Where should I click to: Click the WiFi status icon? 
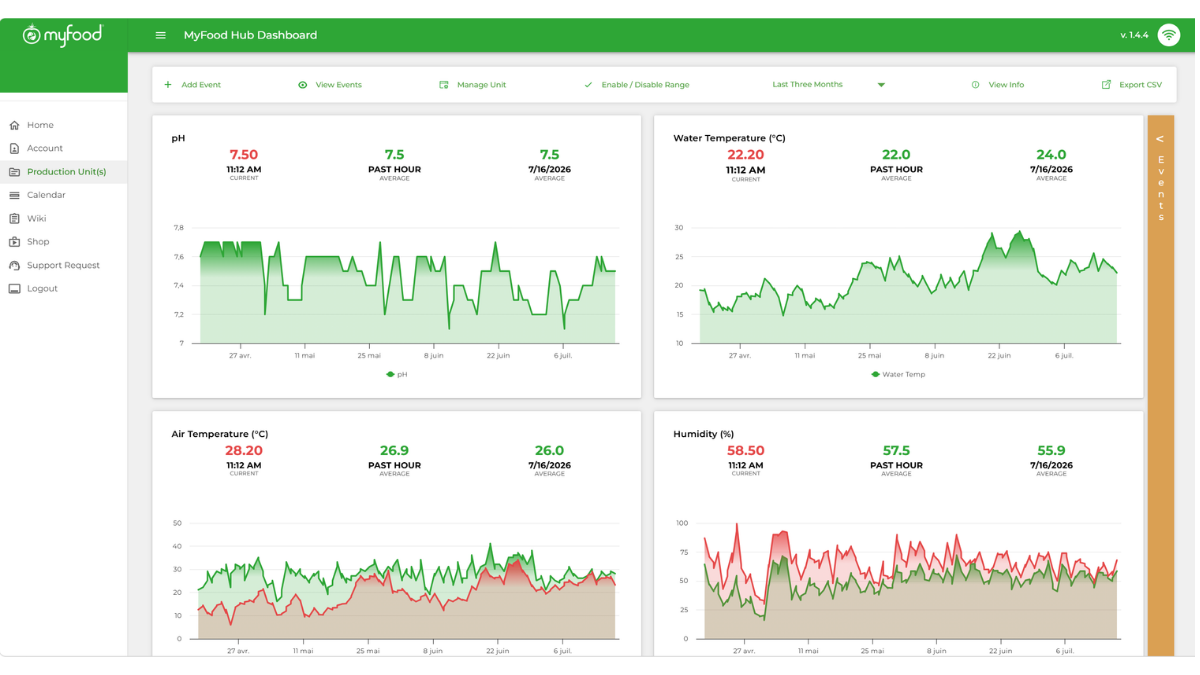pyautogui.click(x=1168, y=35)
